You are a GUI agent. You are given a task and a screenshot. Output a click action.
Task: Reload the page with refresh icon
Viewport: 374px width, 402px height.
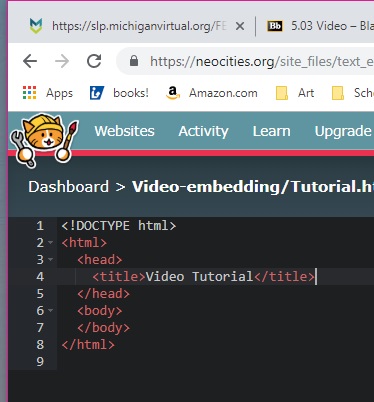[x=94, y=61]
